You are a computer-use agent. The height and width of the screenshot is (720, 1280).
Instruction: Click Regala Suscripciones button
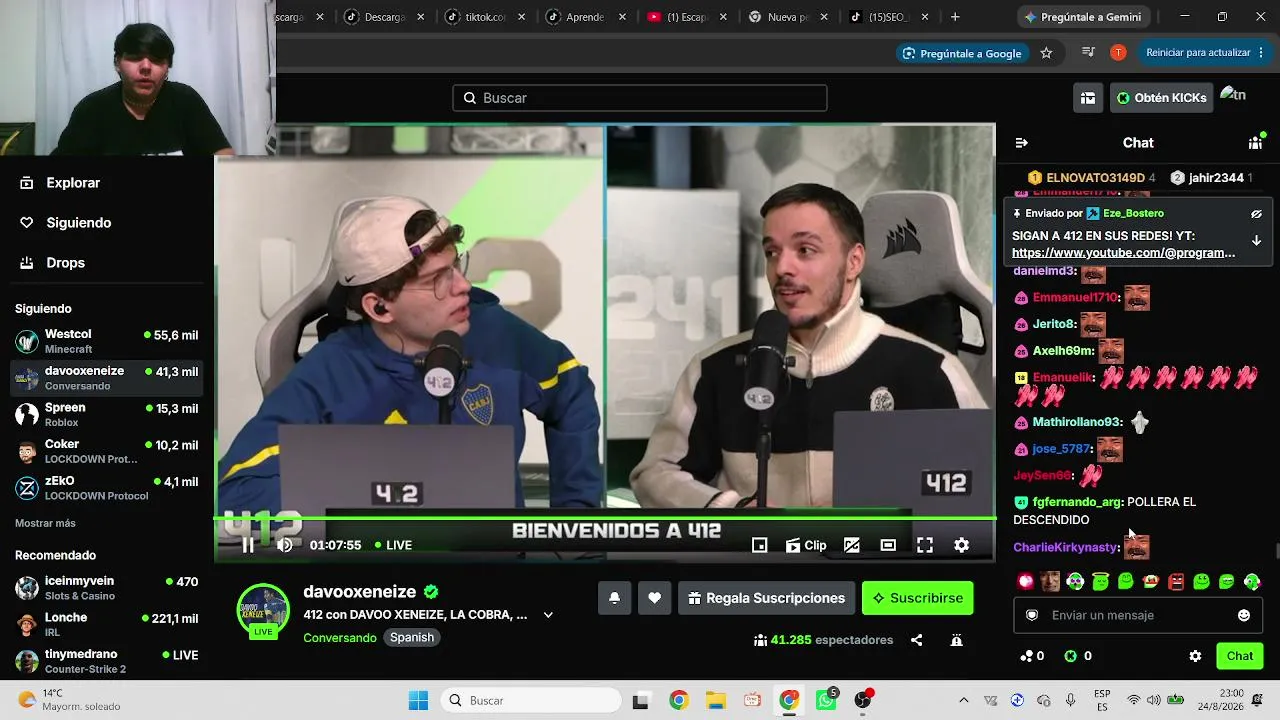767,598
